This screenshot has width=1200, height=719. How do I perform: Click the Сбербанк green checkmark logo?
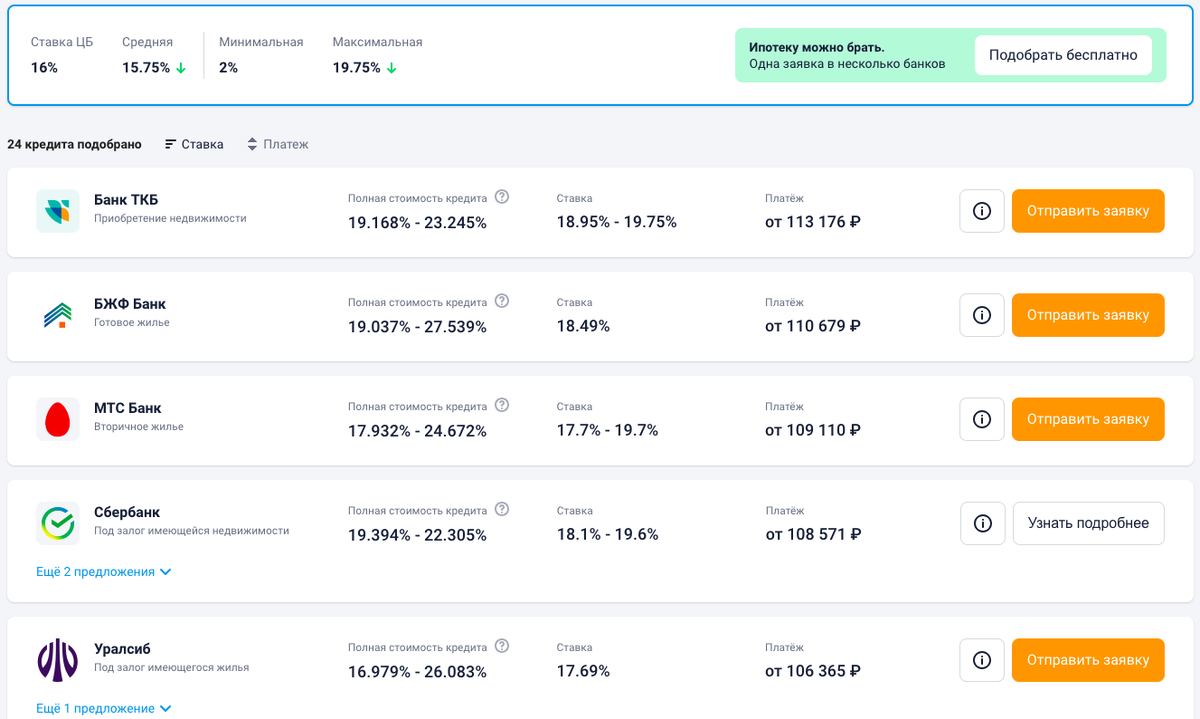(58, 523)
